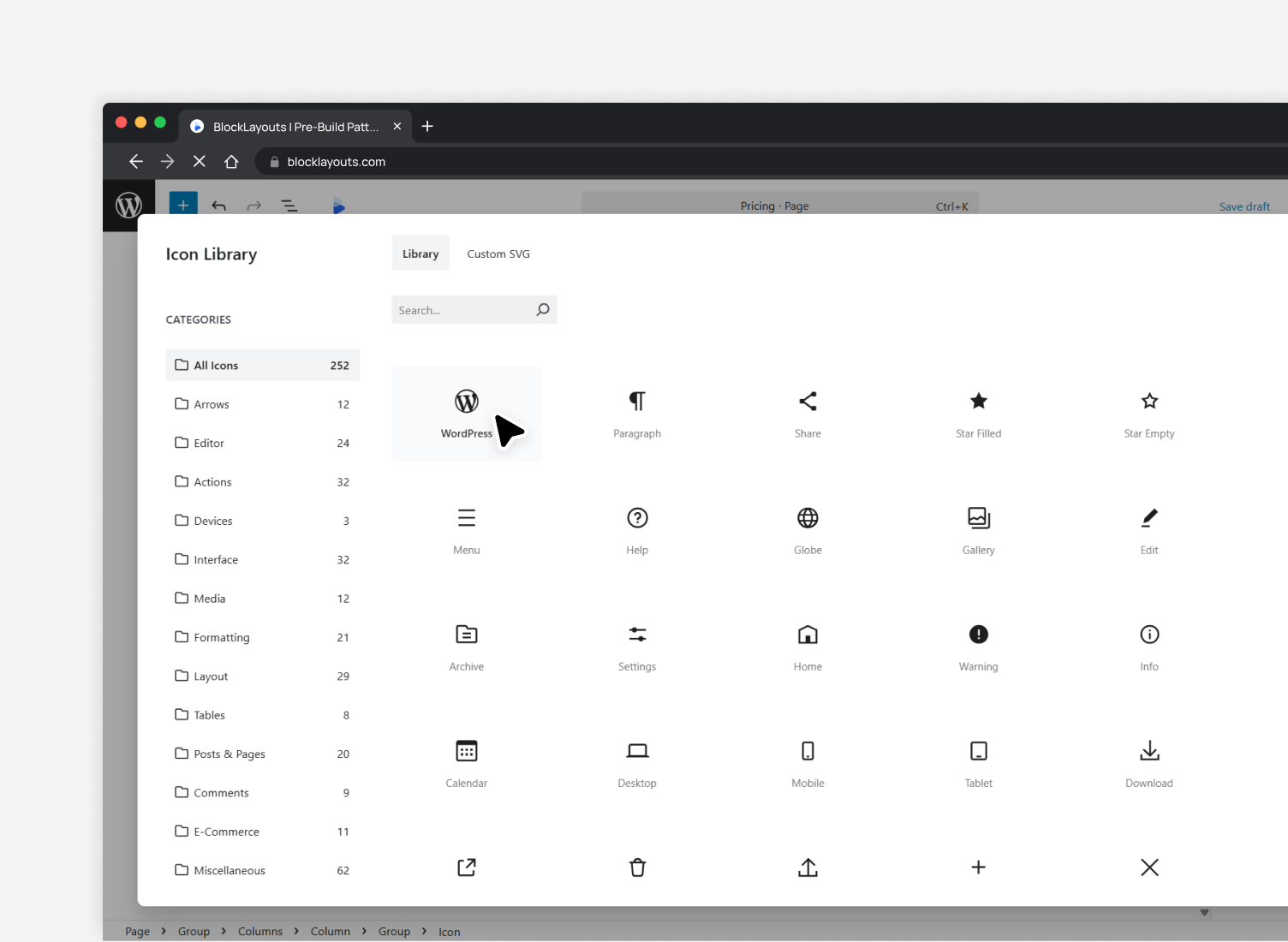Select the WordPress icon tile
The height and width of the screenshot is (942, 1288).
(467, 414)
